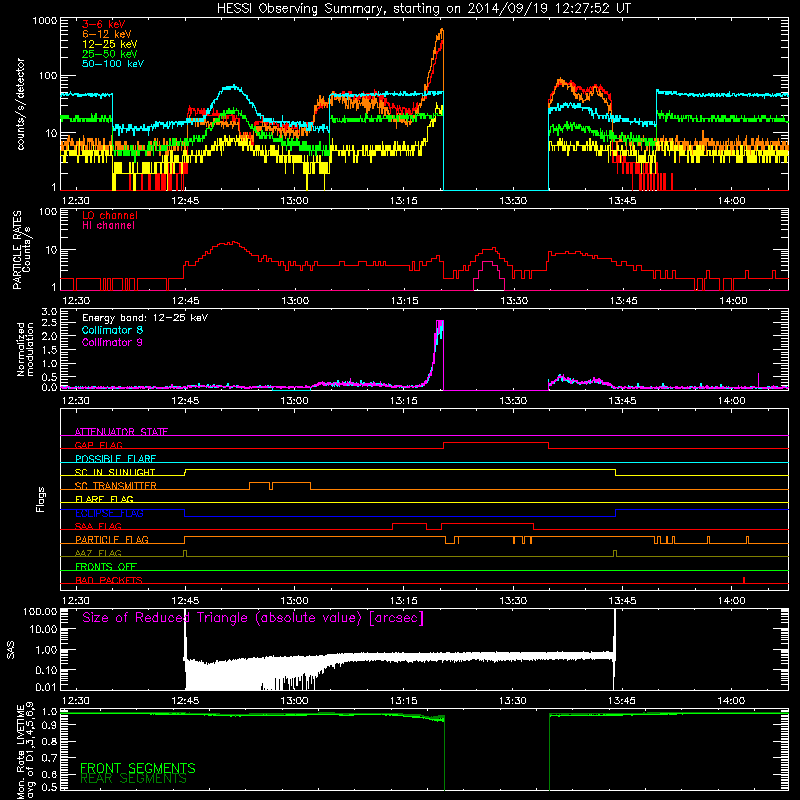
Task: Click the raised SAA FLAG segment
Action: 487,523
